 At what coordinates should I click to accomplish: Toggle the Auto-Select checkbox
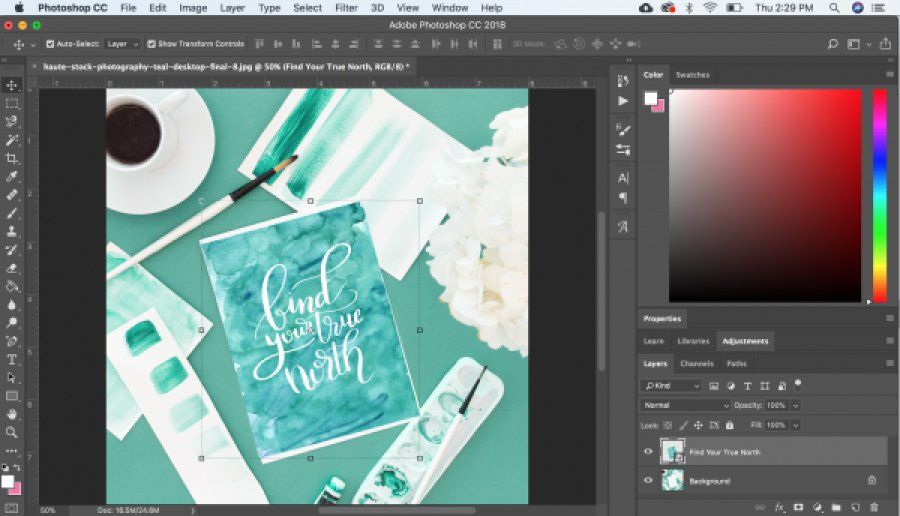coord(50,44)
